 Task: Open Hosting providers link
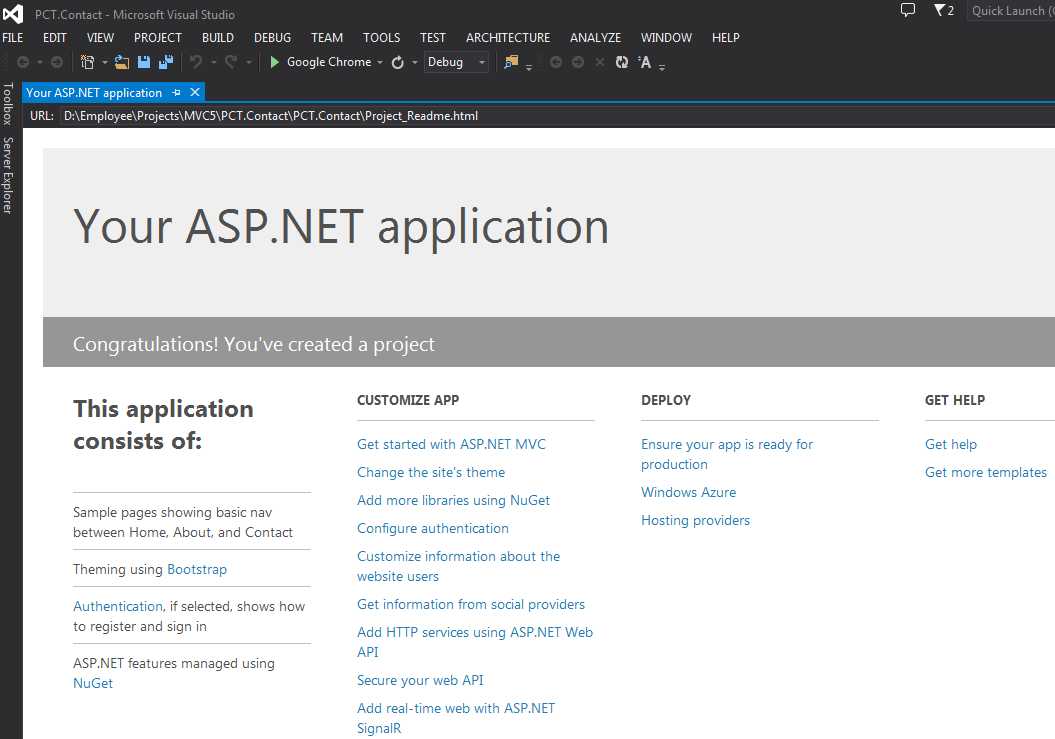695,520
